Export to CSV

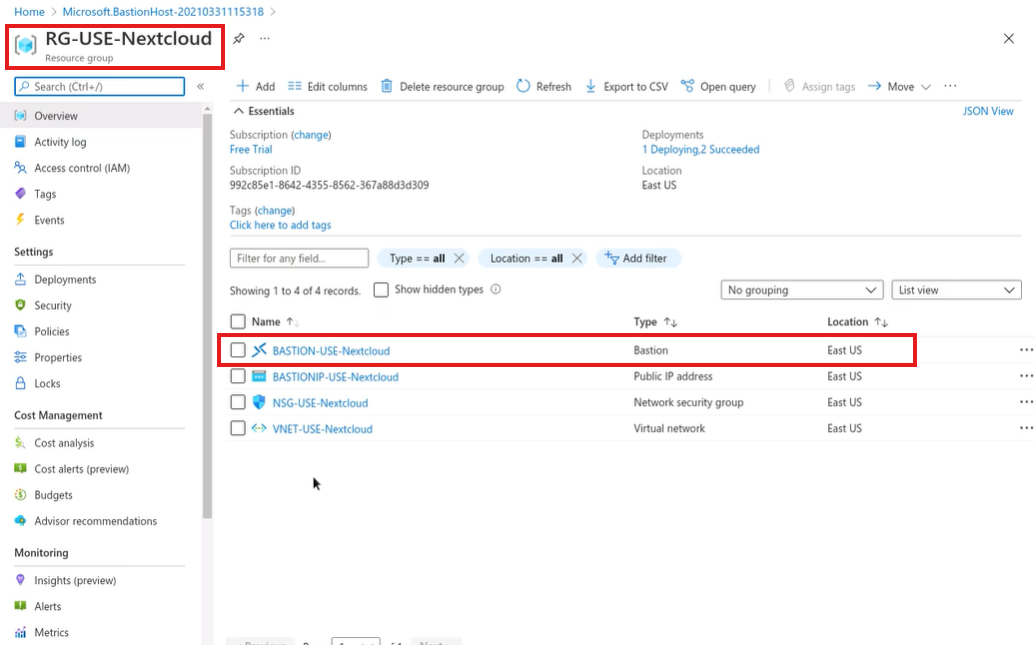click(x=627, y=86)
